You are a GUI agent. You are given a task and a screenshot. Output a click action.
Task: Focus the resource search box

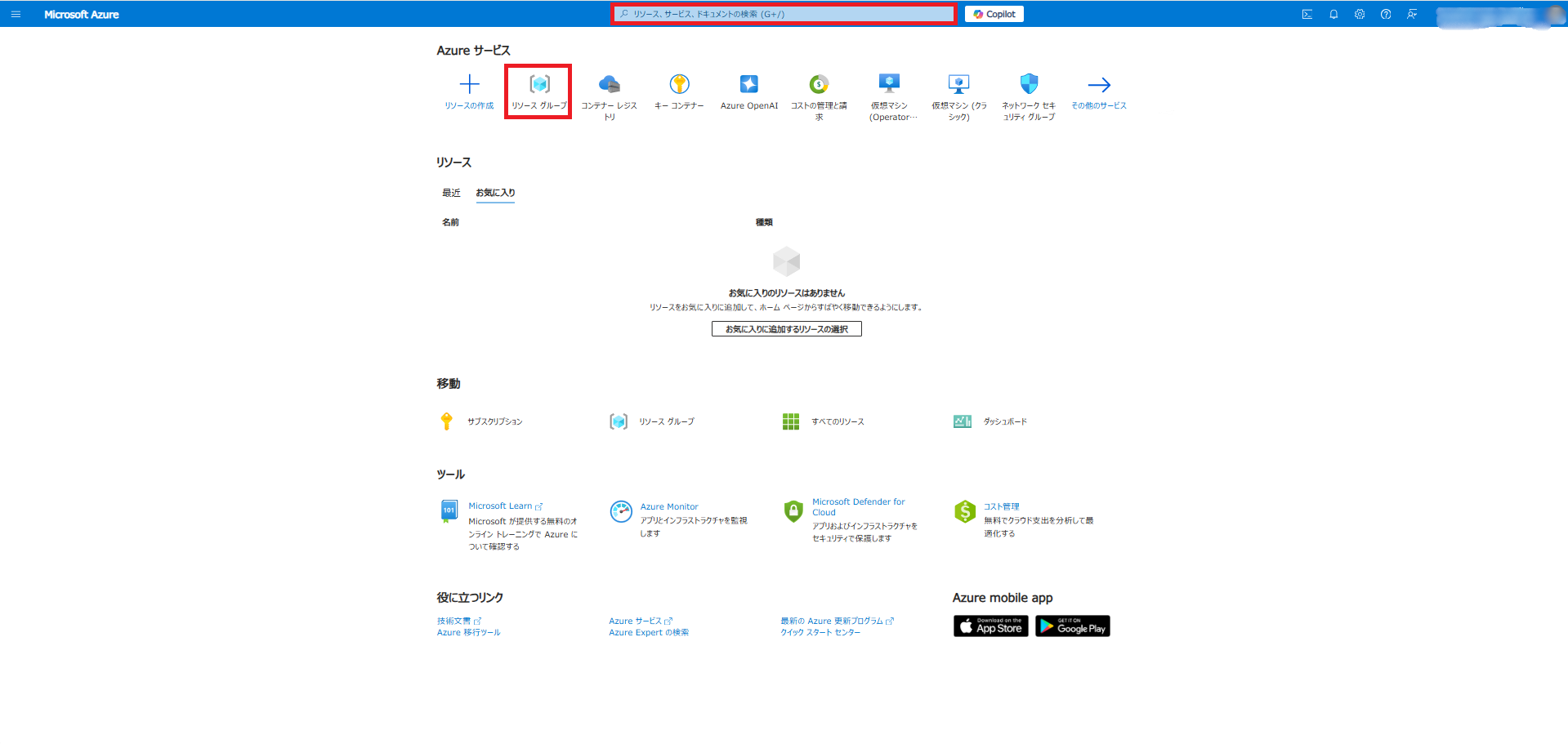pyautogui.click(x=784, y=14)
